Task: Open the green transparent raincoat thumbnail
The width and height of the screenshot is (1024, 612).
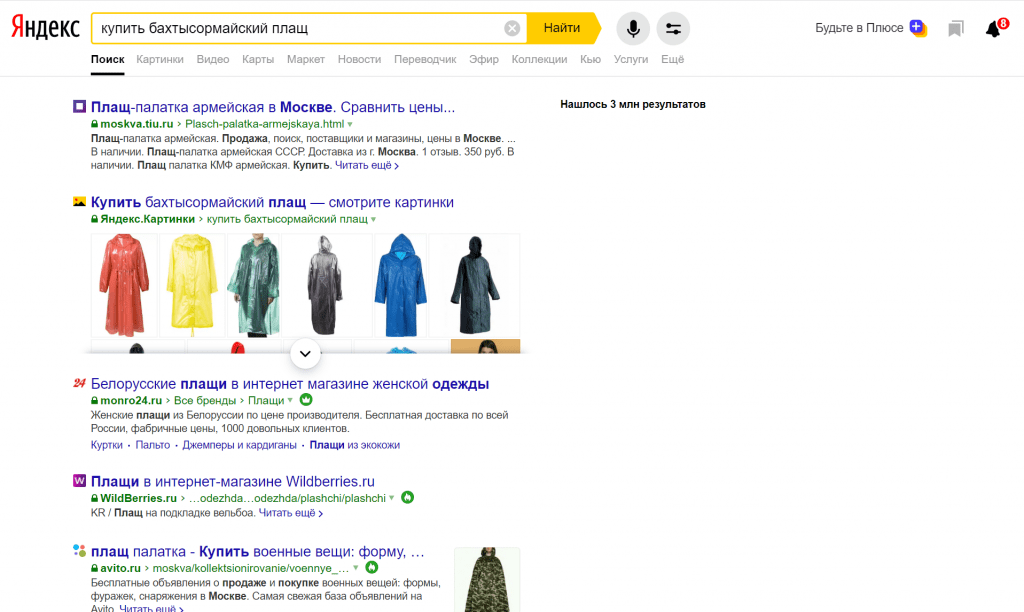Action: pos(253,285)
